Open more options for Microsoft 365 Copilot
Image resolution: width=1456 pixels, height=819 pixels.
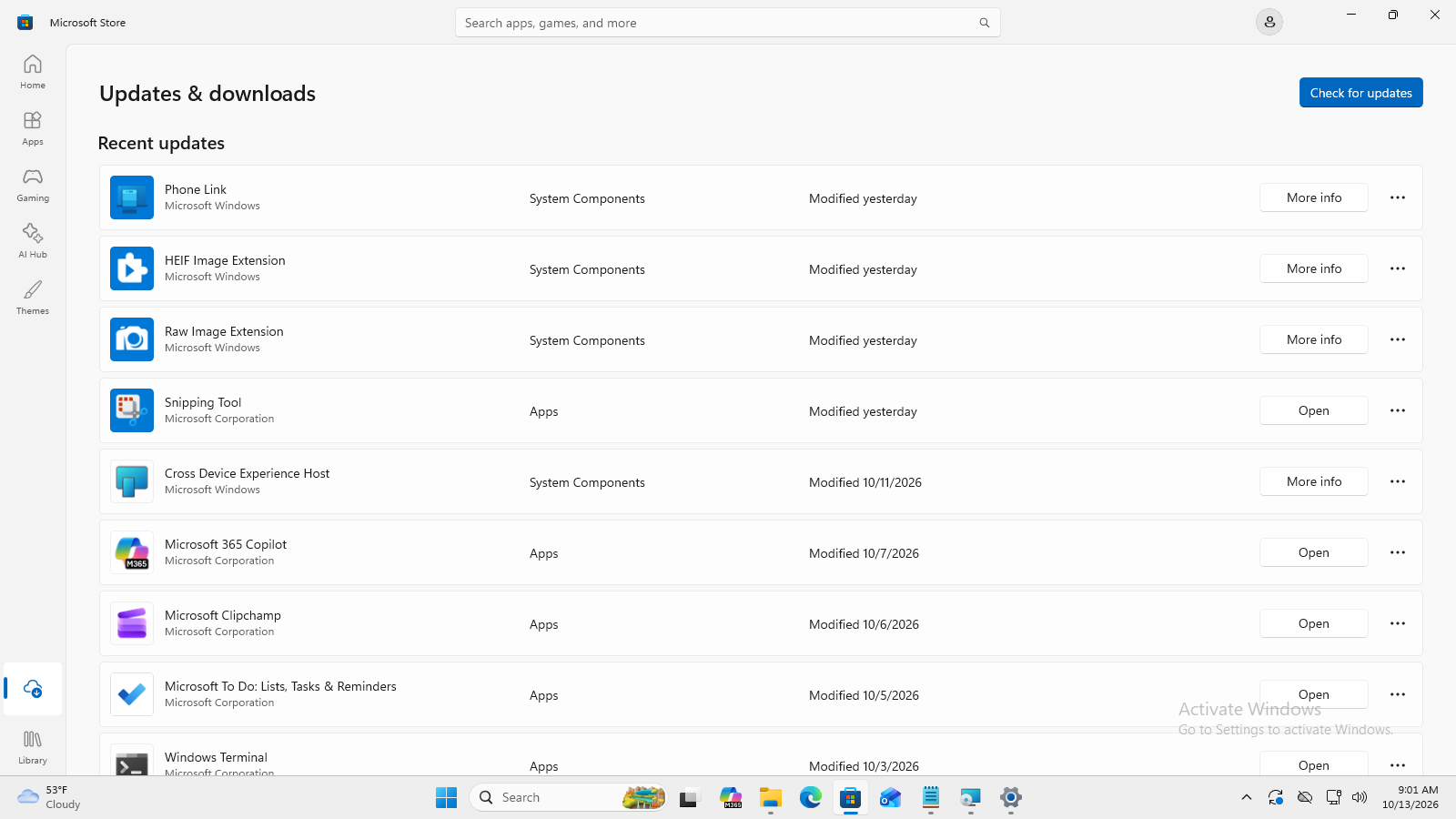pyautogui.click(x=1398, y=552)
